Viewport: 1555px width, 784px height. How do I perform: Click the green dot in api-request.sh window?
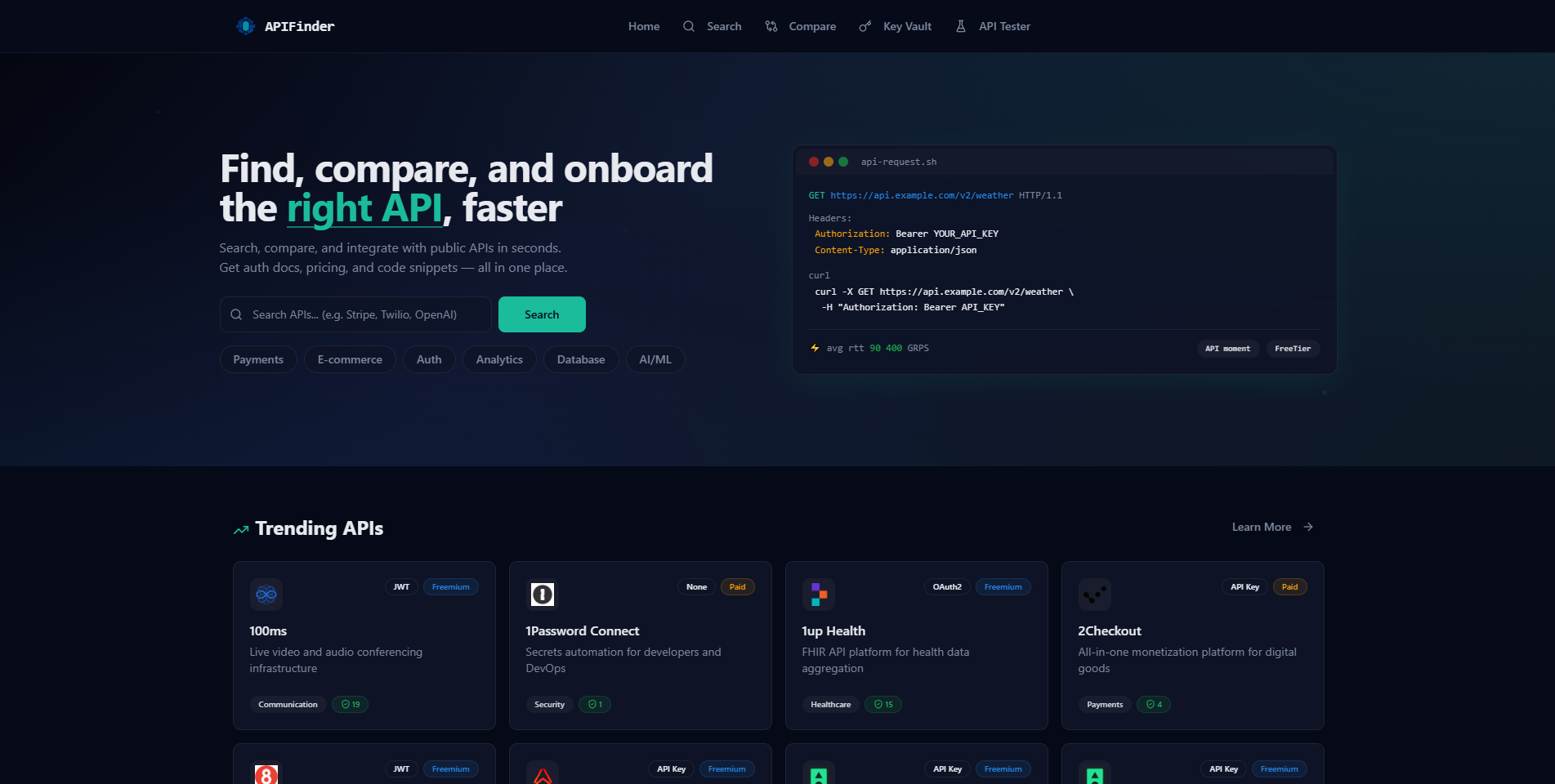coord(843,162)
